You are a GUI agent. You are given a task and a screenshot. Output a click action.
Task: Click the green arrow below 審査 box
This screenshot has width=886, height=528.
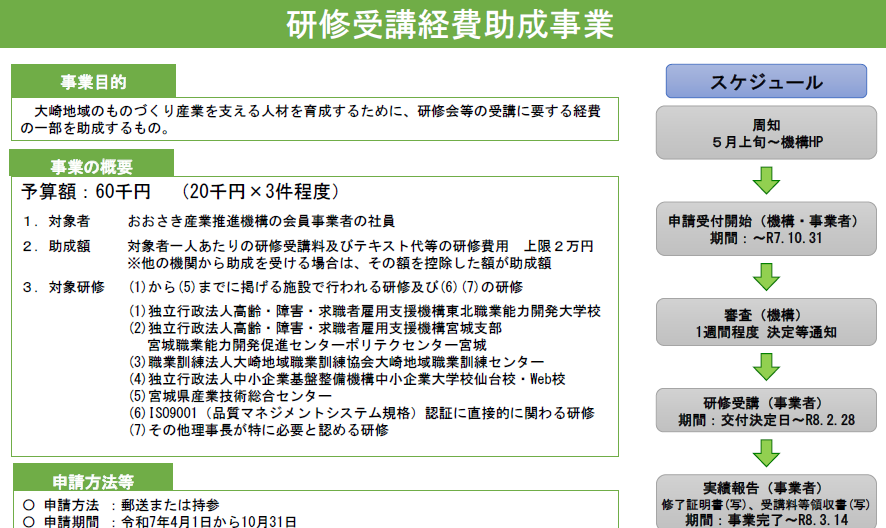[766, 366]
